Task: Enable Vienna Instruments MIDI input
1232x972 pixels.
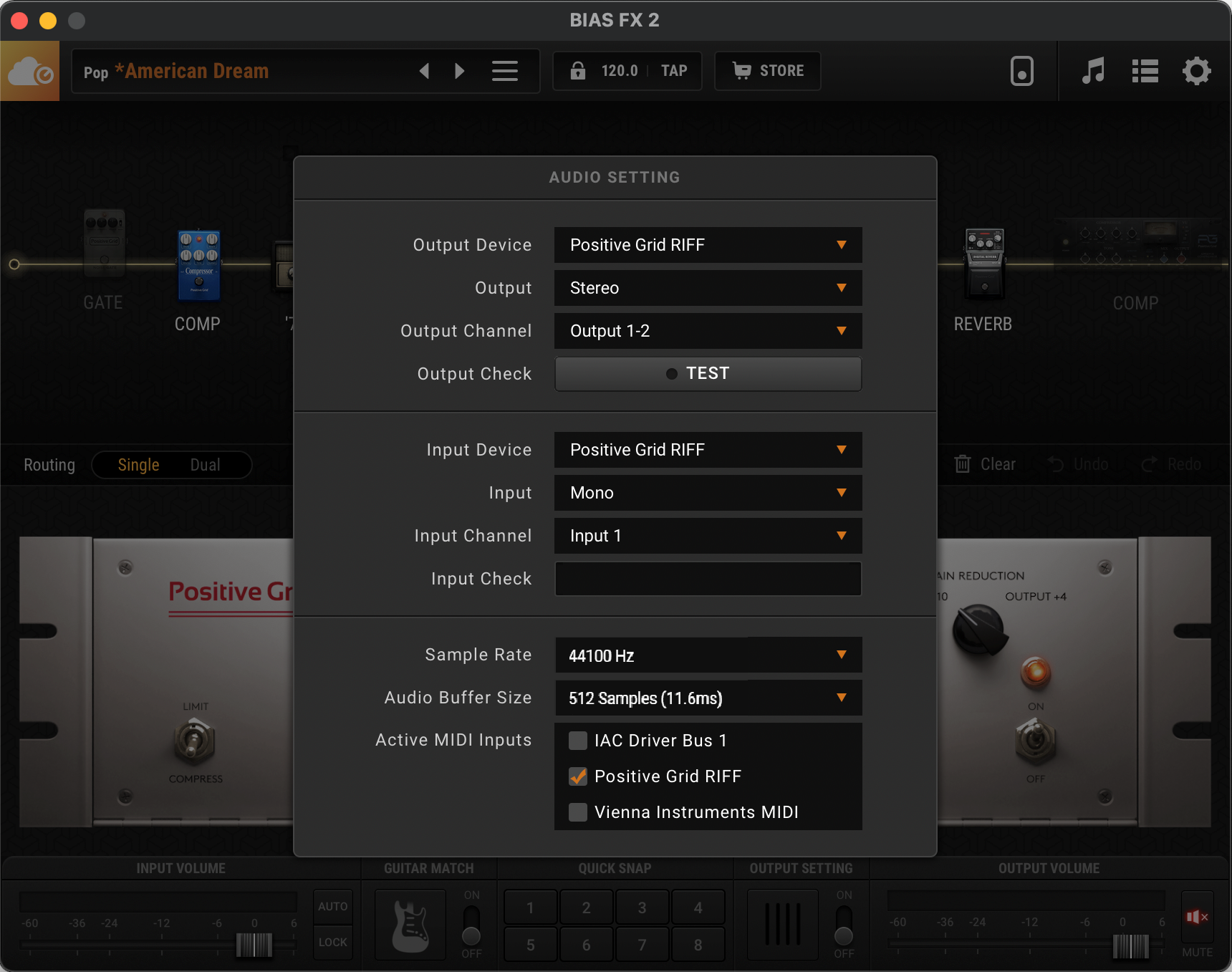Action: click(x=578, y=812)
